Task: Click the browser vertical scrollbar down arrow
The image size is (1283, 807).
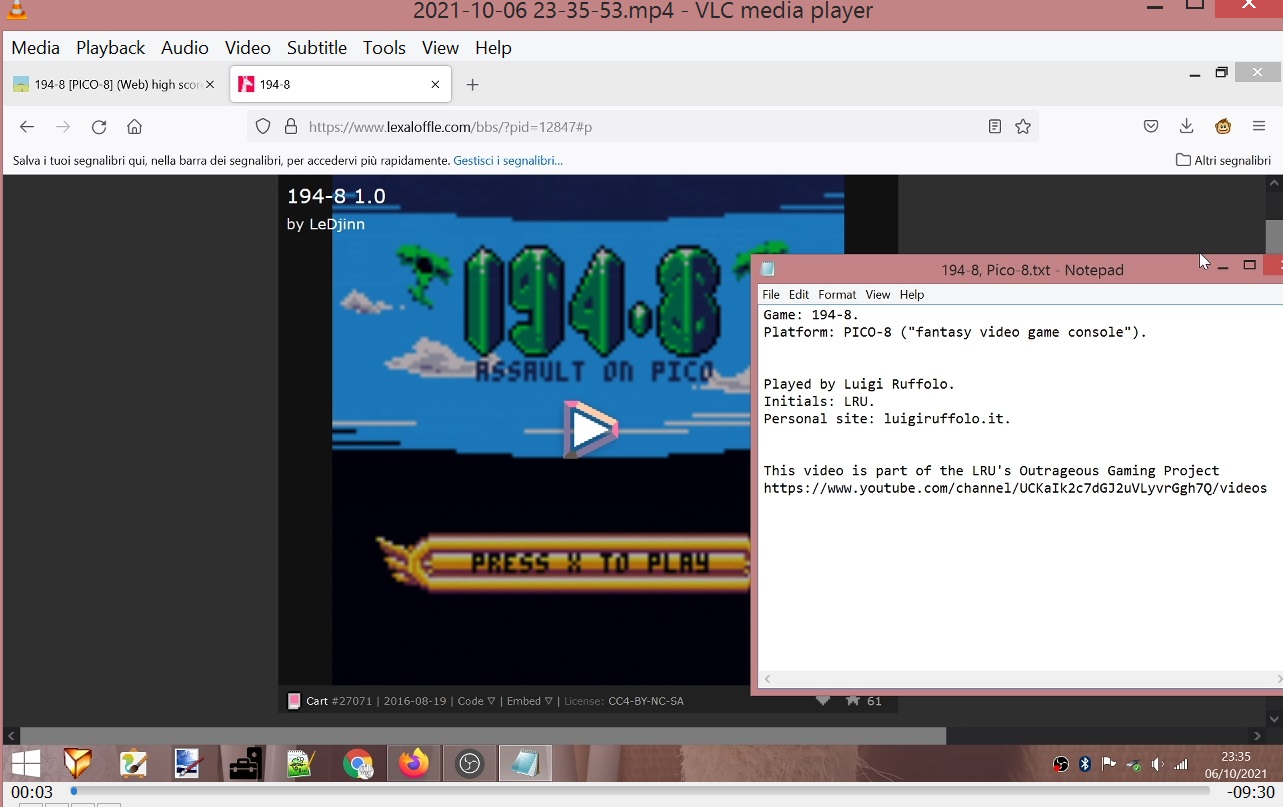Action: pyautogui.click(x=1274, y=718)
